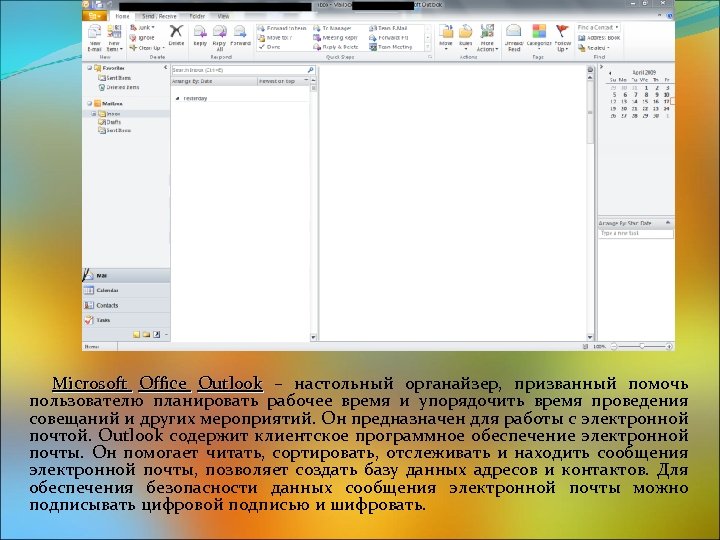Viewport: 720px width, 540px height.
Task: Go to previous month in calendar
Action: (x=610, y=73)
